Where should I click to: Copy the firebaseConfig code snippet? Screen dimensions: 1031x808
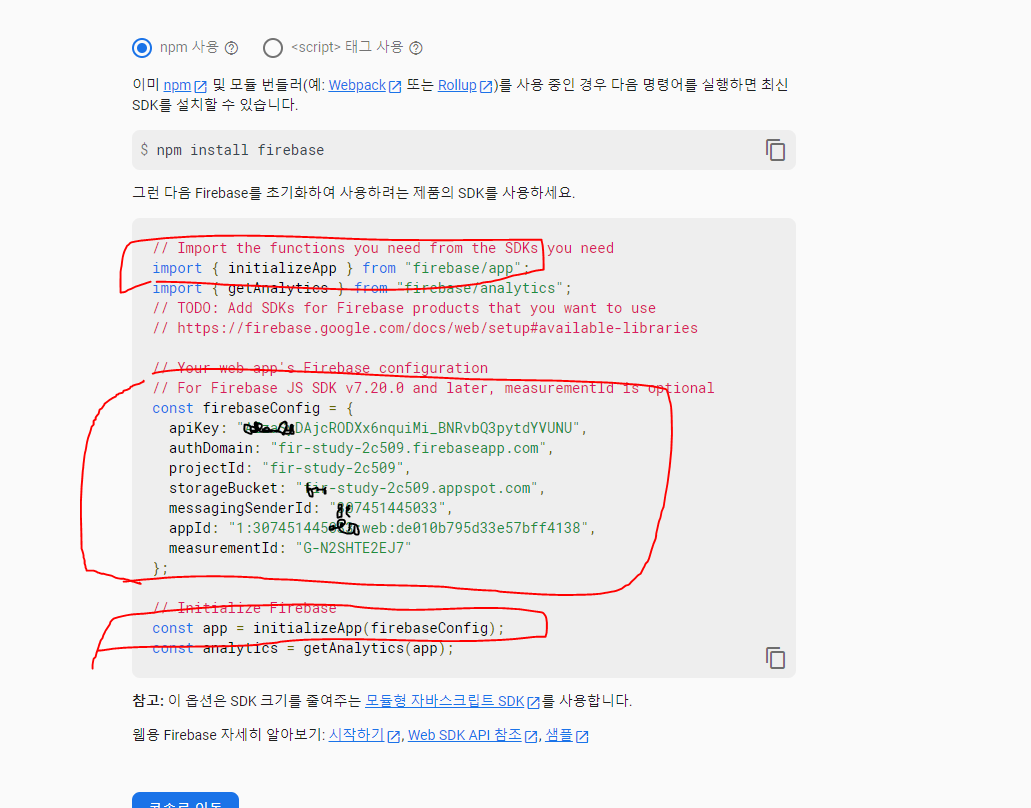click(x=775, y=657)
